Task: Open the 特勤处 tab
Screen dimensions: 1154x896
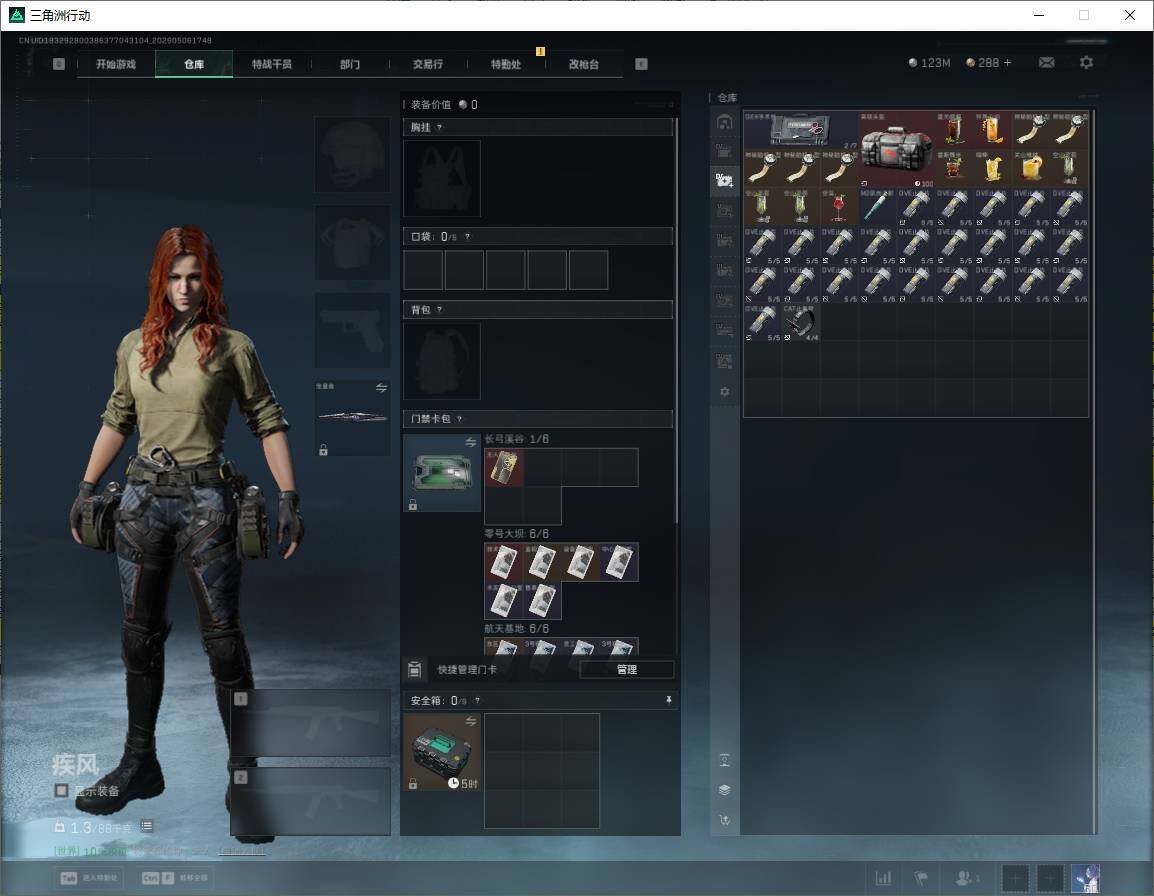Action: [506, 64]
